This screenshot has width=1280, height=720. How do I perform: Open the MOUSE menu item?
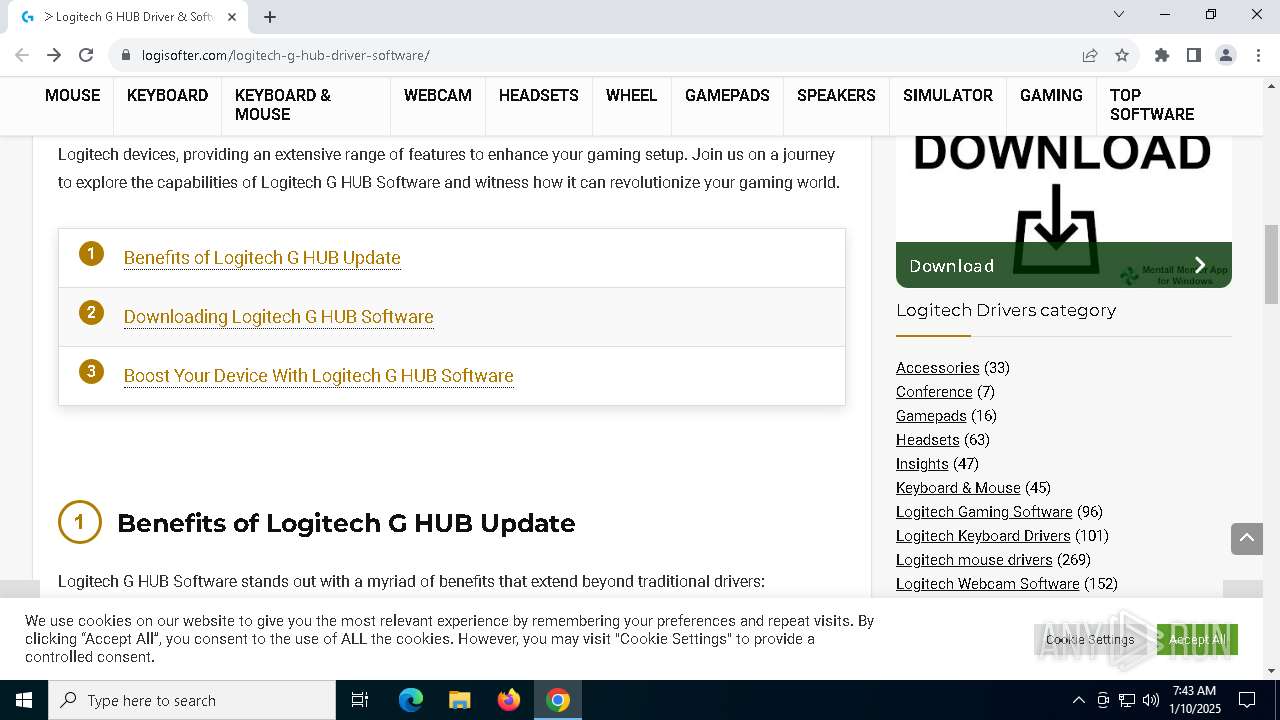click(x=72, y=95)
